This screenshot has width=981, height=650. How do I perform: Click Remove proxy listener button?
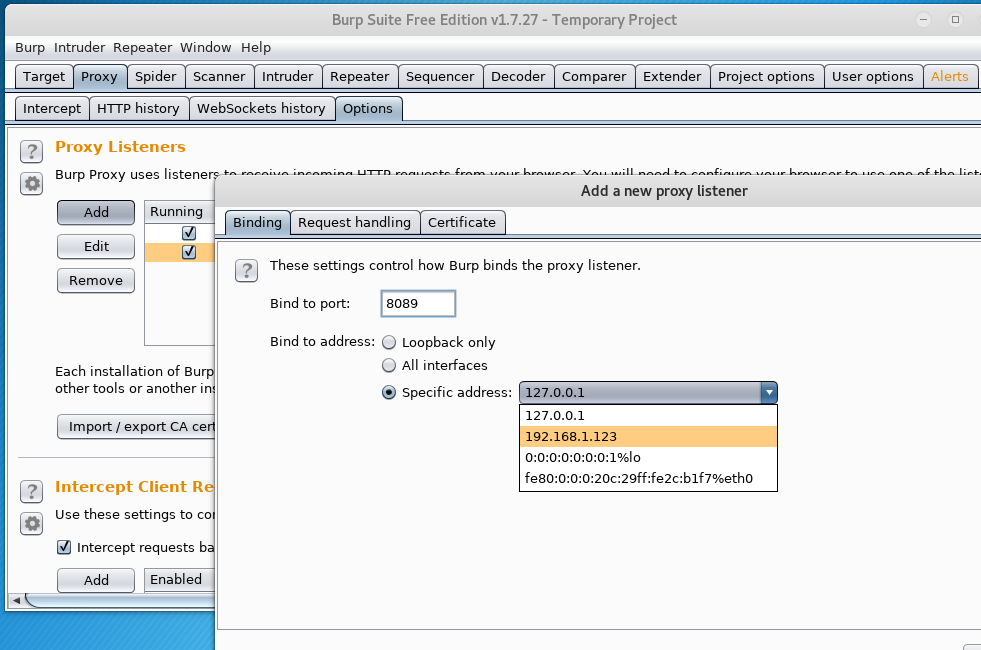coord(96,280)
